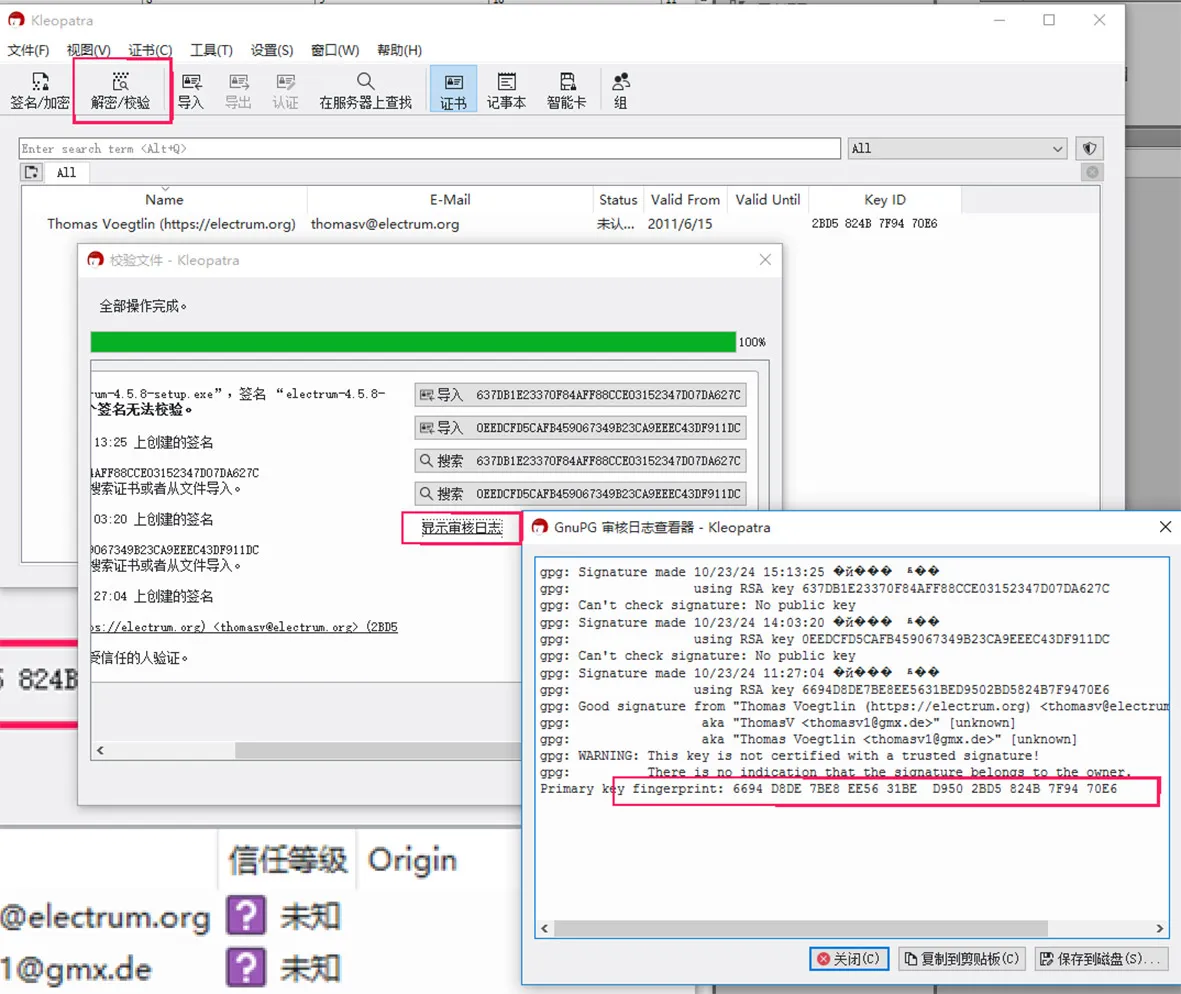1181x994 pixels.
Task: Click 导入 button for 0EEDCFD5... key
Action: pos(580,428)
